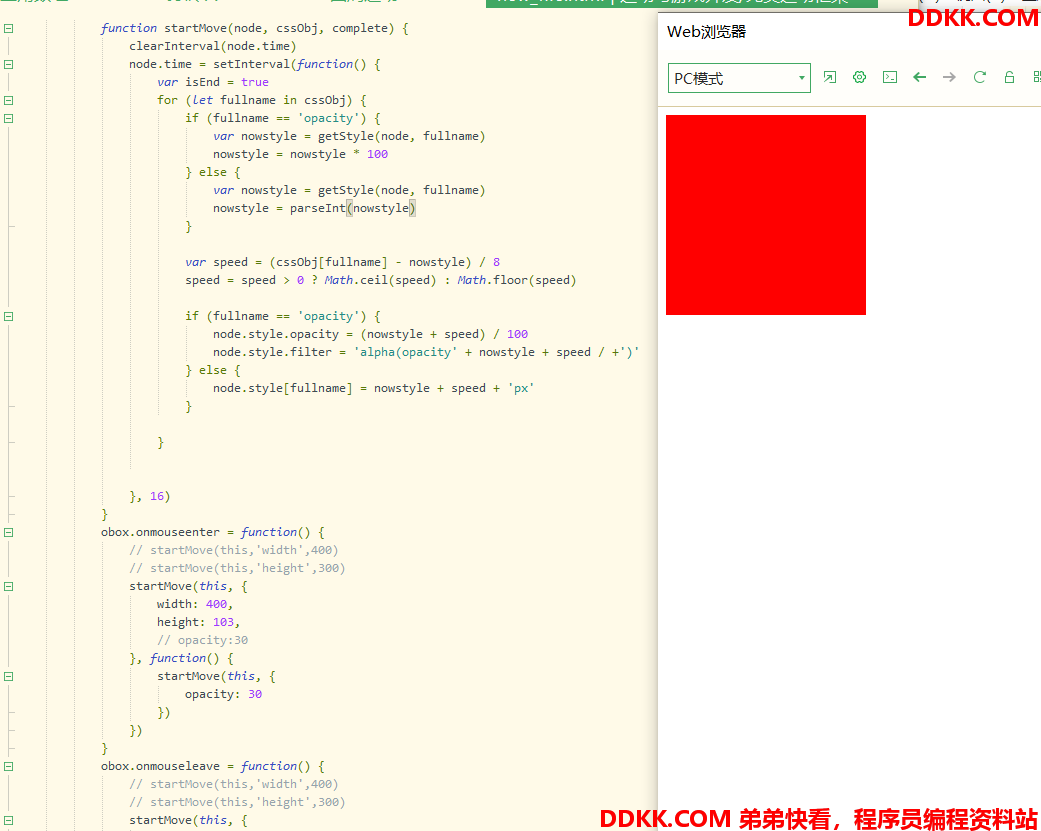The image size is (1041, 831).
Task: Collapse the obox.onmouseleave handler
Action: click(9, 766)
